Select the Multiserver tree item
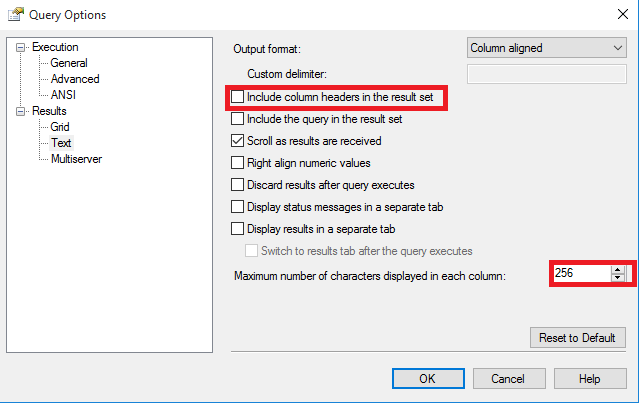This screenshot has width=639, height=404. tap(76, 159)
